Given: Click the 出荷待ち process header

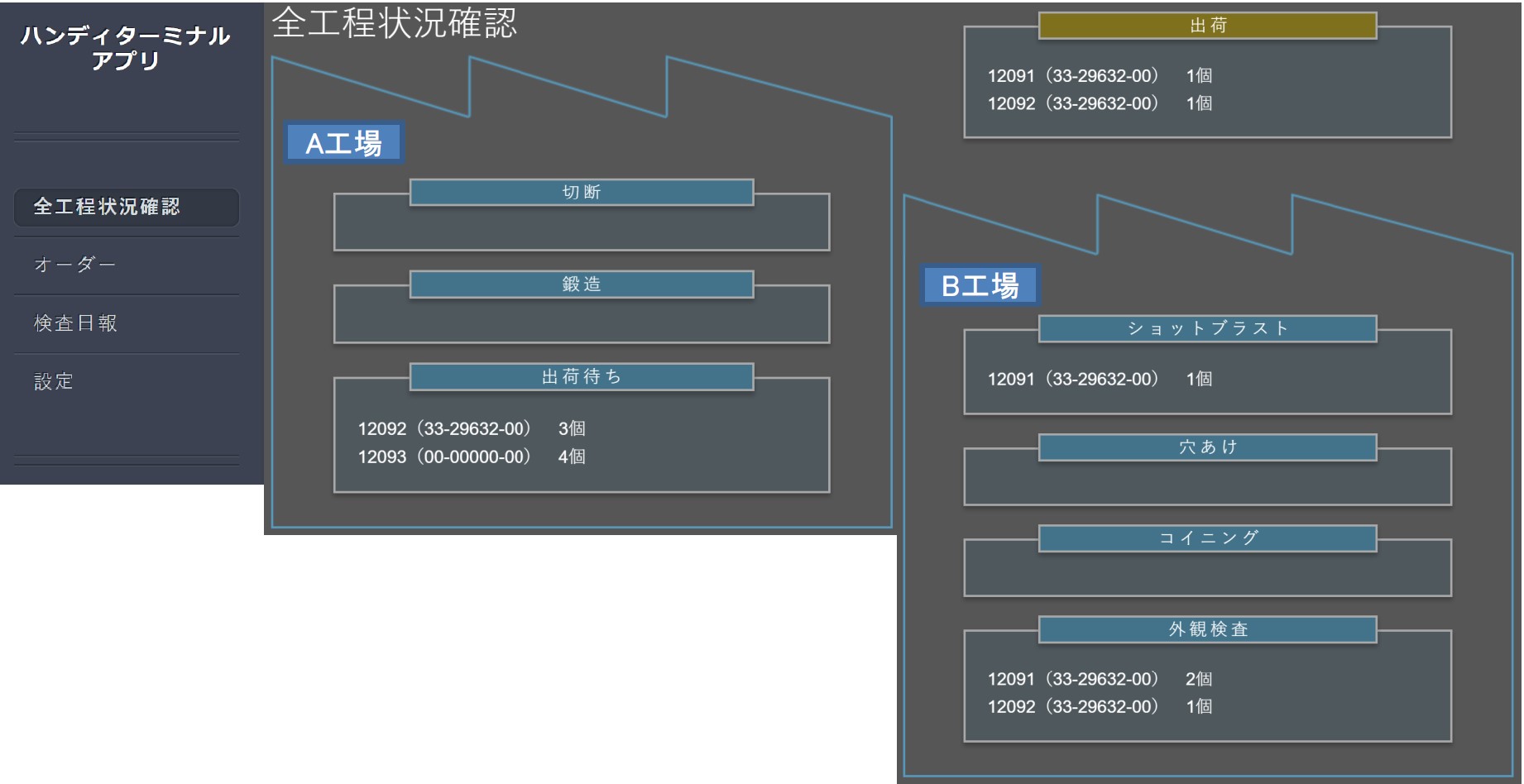Looking at the screenshot, I should coord(582,376).
